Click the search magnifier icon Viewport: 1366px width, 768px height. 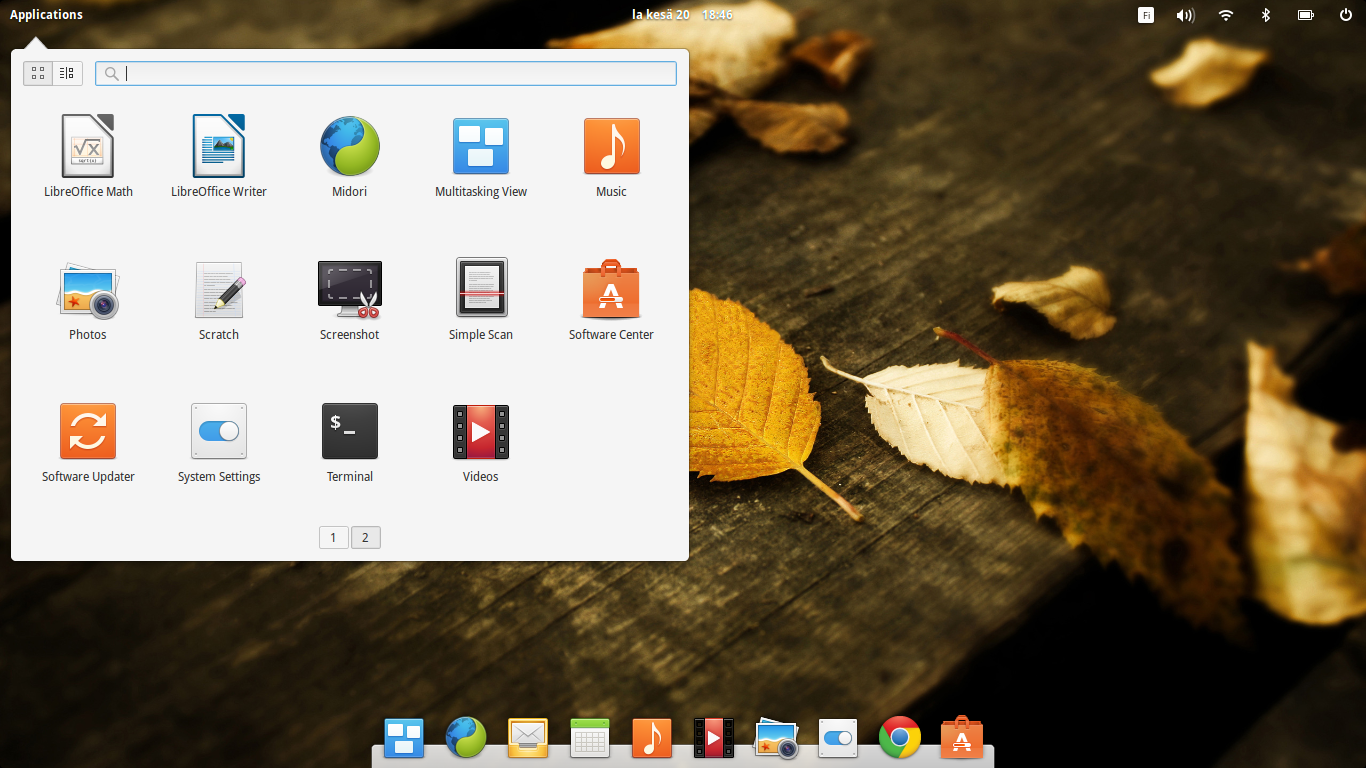pos(112,73)
